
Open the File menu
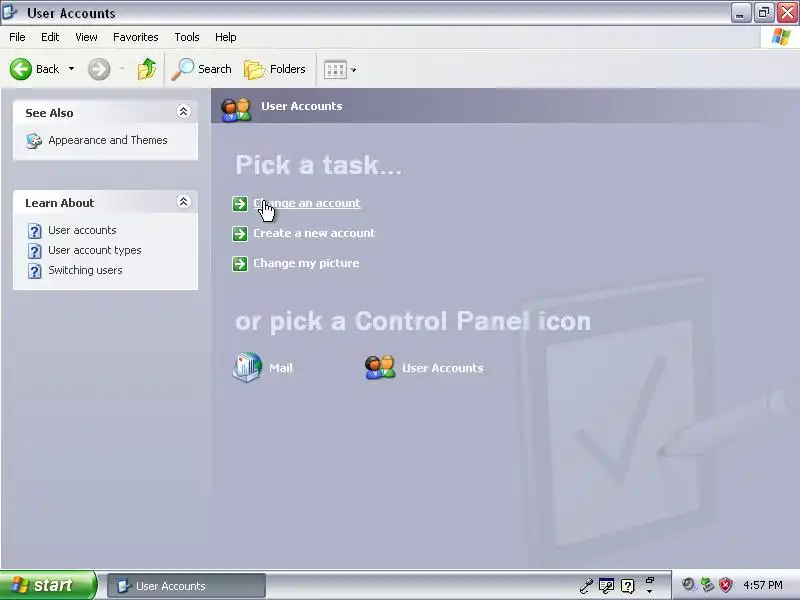tap(17, 37)
